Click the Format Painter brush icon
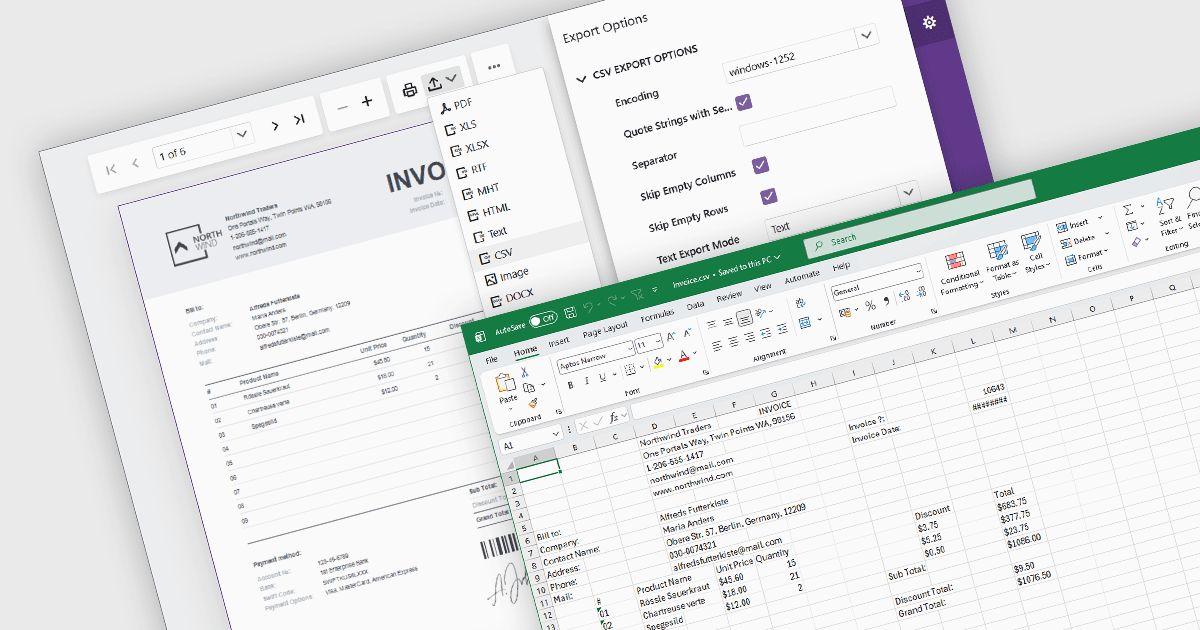The height and width of the screenshot is (630, 1200). coord(533,402)
